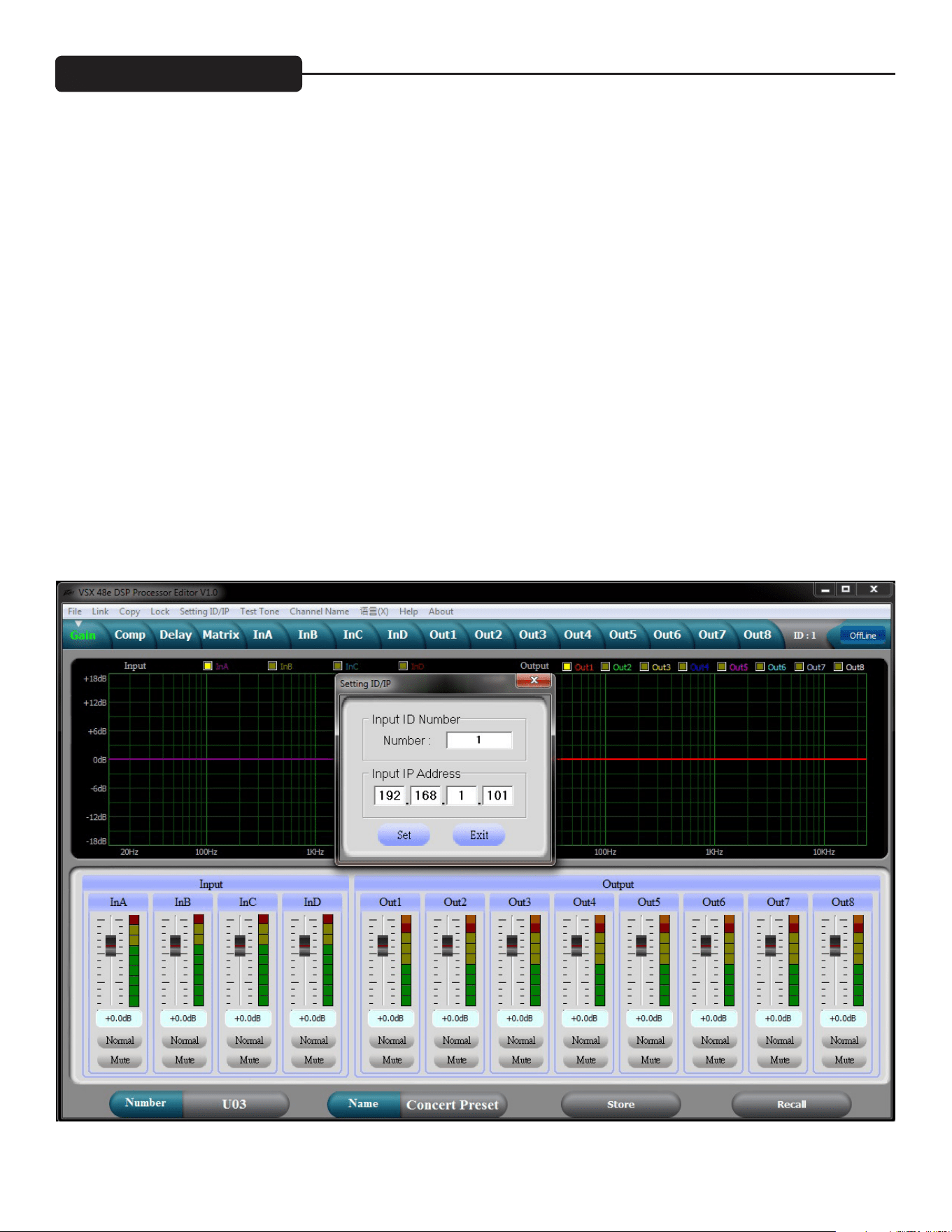Click the InD gain fader handle
The height and width of the screenshot is (1232, 952).
[304, 946]
